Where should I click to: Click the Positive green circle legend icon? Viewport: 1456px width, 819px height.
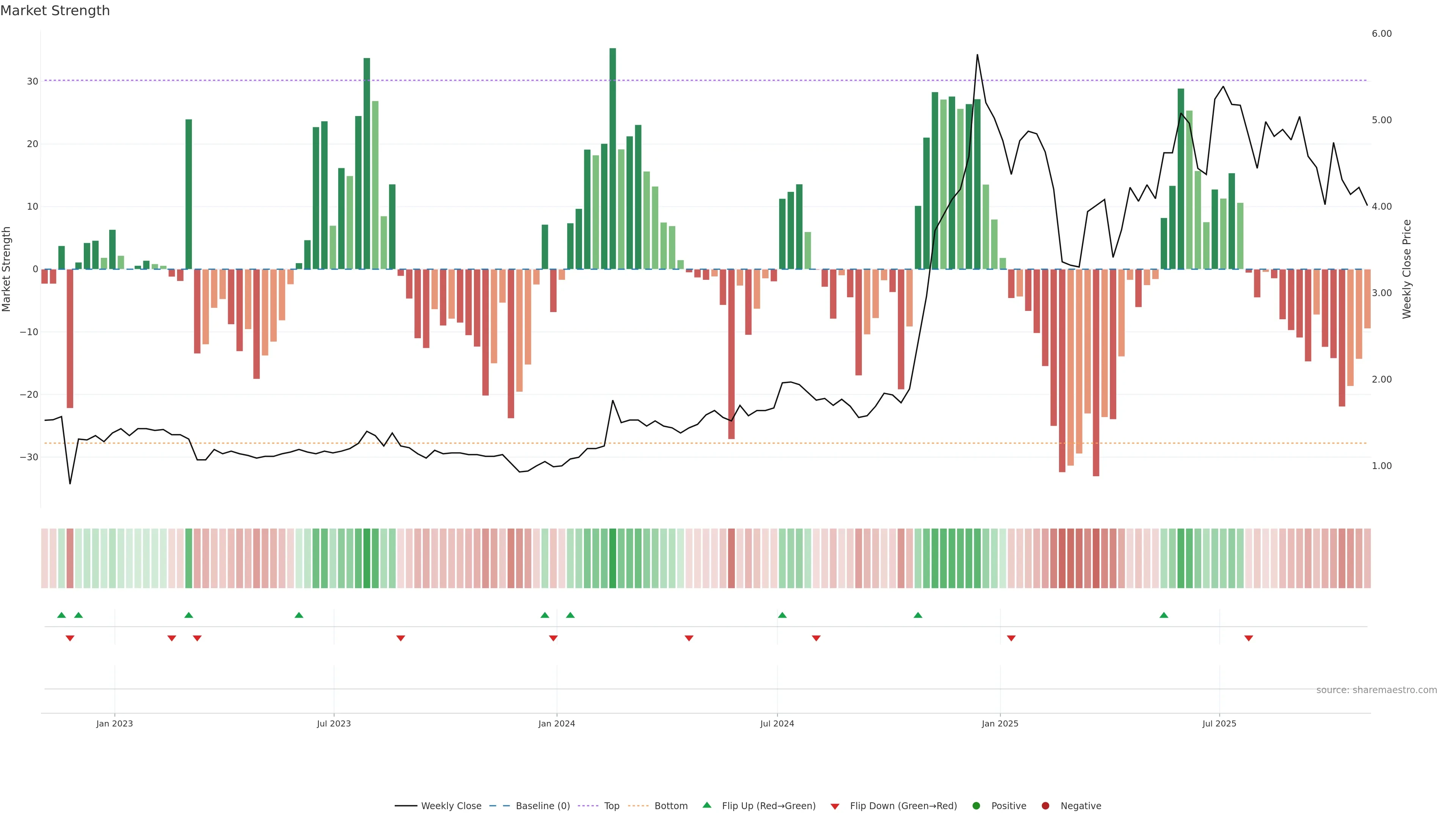click(x=976, y=806)
